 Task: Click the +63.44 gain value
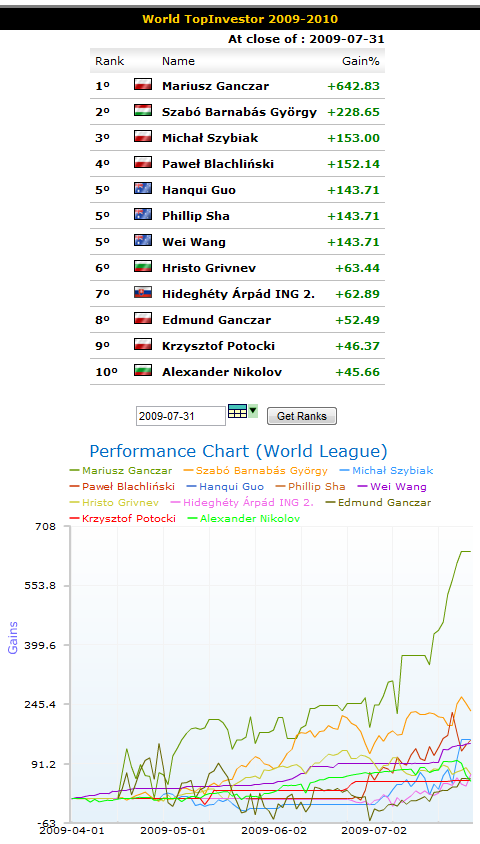[x=357, y=268]
